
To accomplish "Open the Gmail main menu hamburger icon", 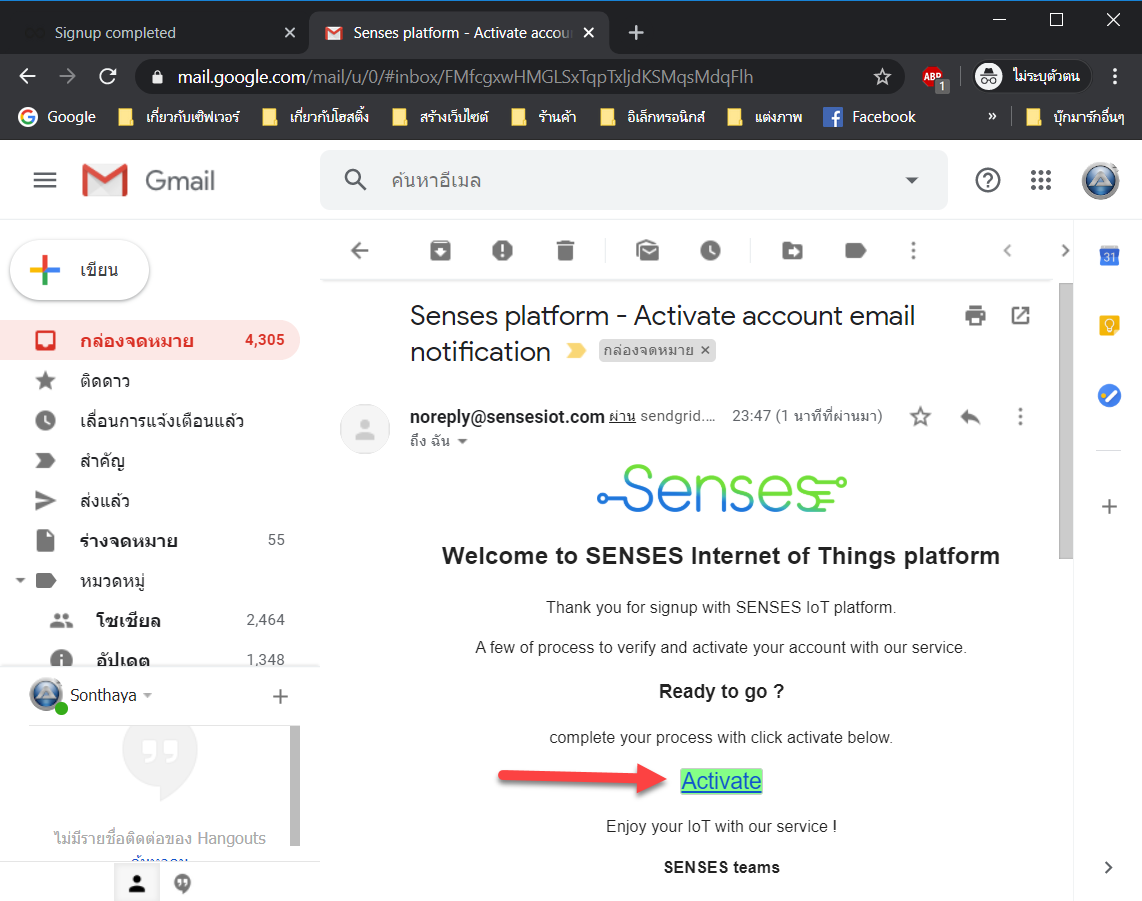I will [44, 180].
